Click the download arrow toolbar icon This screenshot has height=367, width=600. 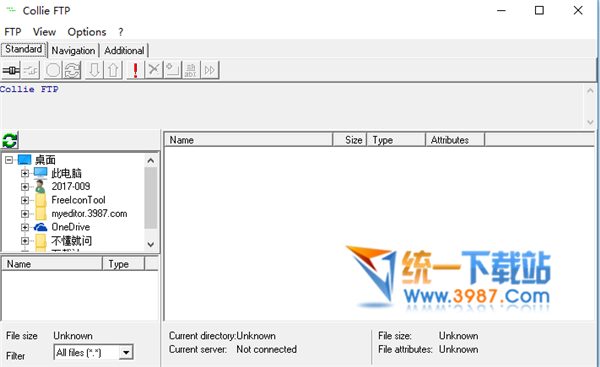[x=94, y=70]
